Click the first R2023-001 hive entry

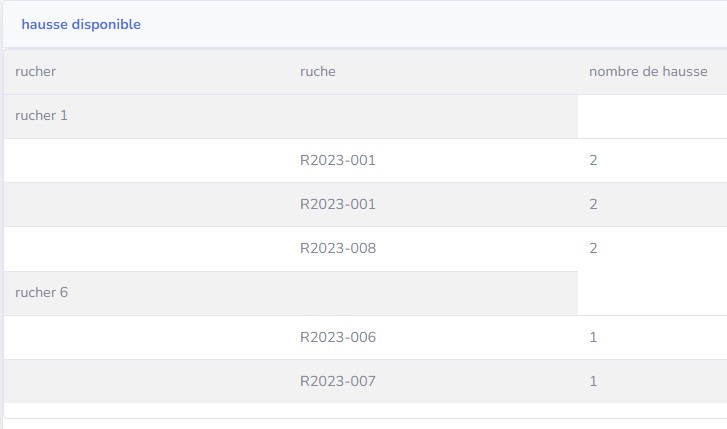point(338,160)
